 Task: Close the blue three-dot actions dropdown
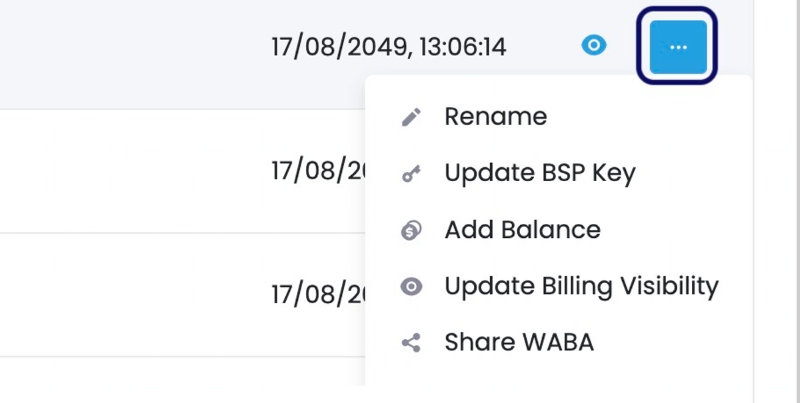(x=678, y=47)
